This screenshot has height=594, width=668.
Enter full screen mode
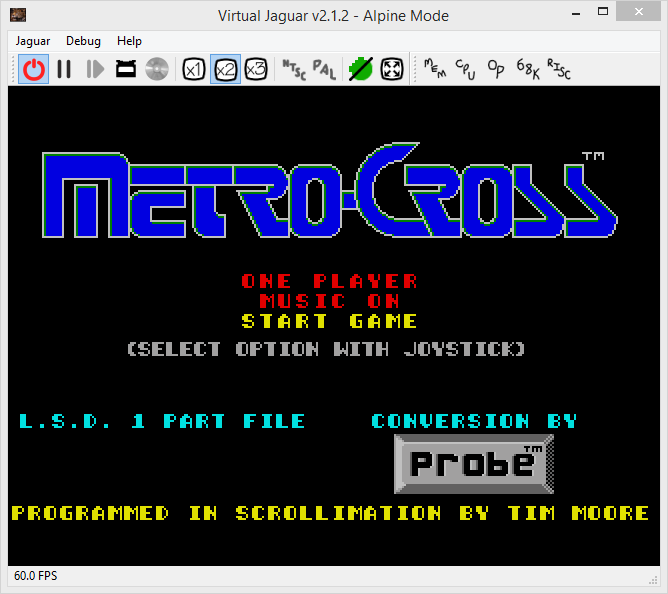click(392, 69)
